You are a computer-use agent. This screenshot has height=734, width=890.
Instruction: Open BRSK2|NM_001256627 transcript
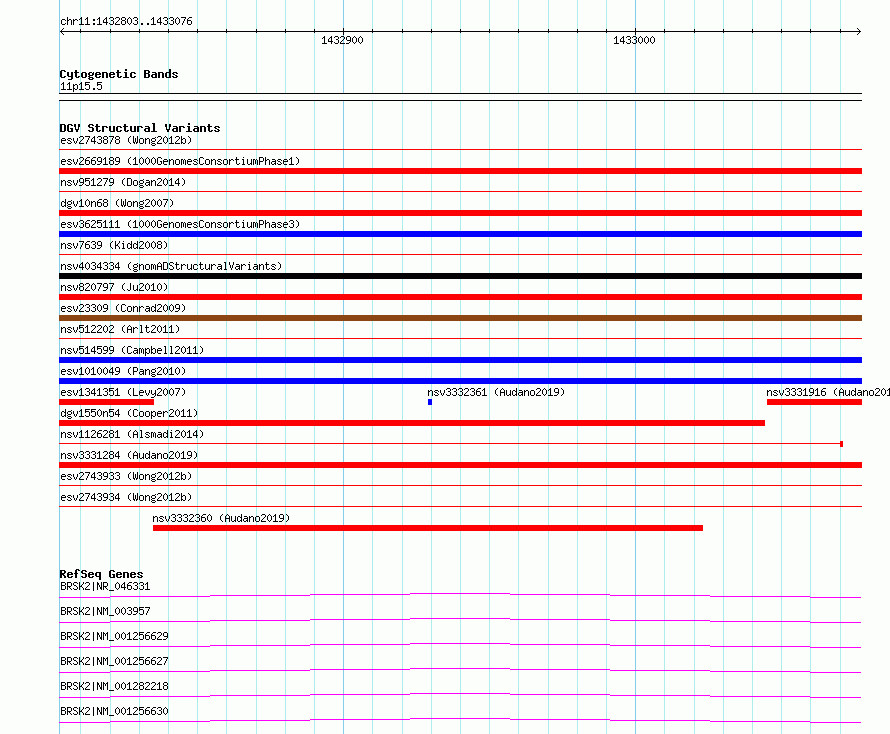[x=114, y=661]
